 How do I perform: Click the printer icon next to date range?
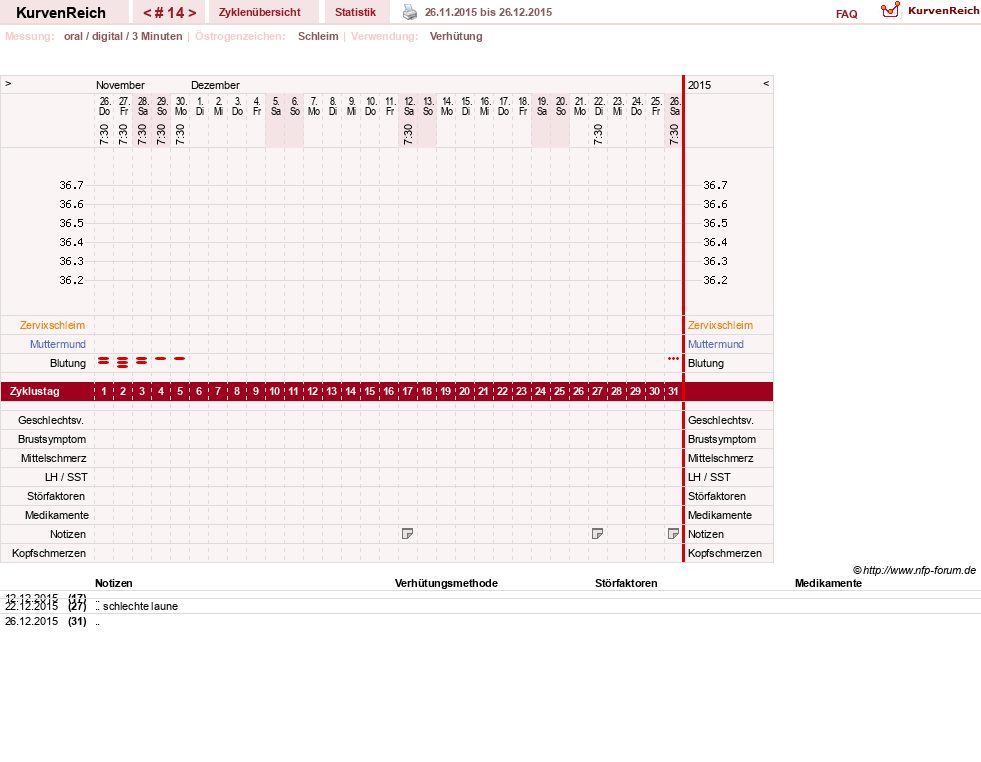click(x=410, y=12)
